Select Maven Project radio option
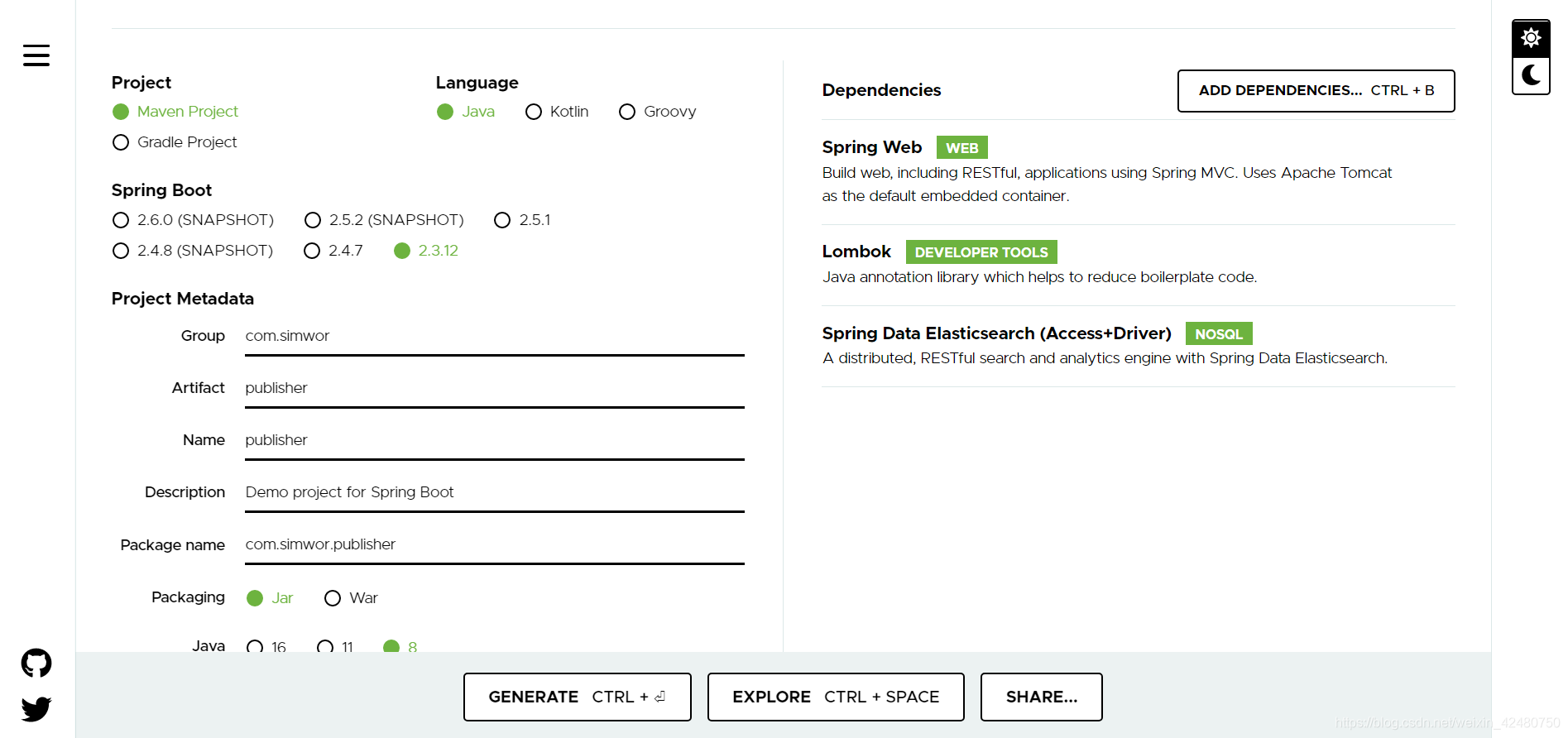Viewport: 1568px width, 738px height. pyautogui.click(x=175, y=112)
